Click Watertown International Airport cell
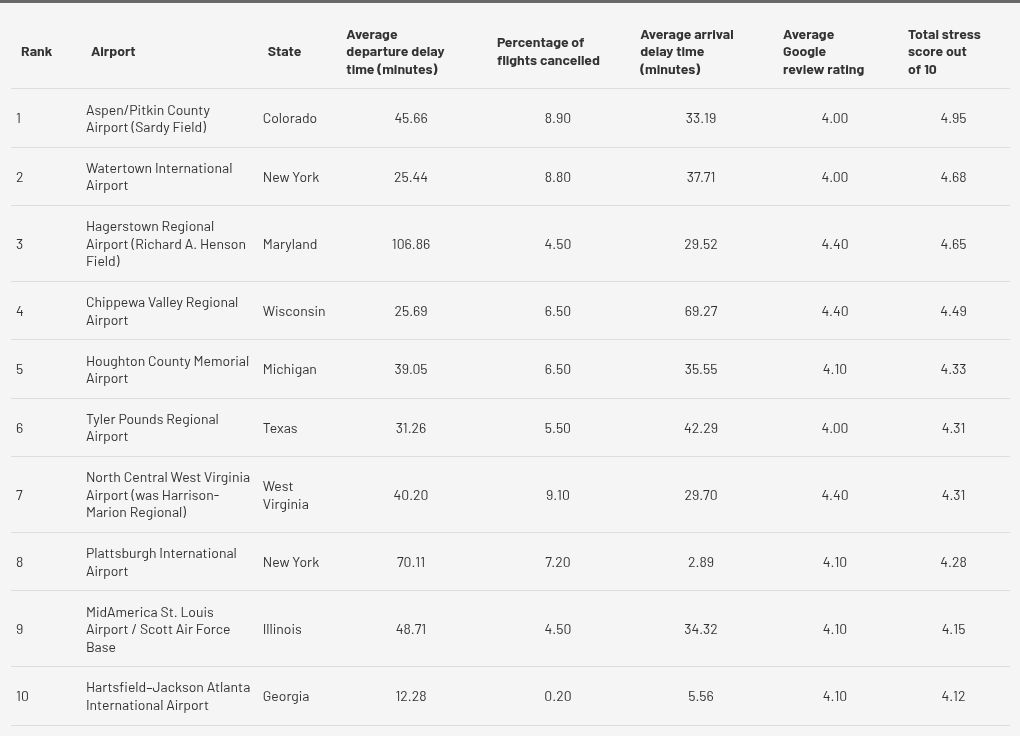The width and height of the screenshot is (1020, 736). tap(159, 176)
